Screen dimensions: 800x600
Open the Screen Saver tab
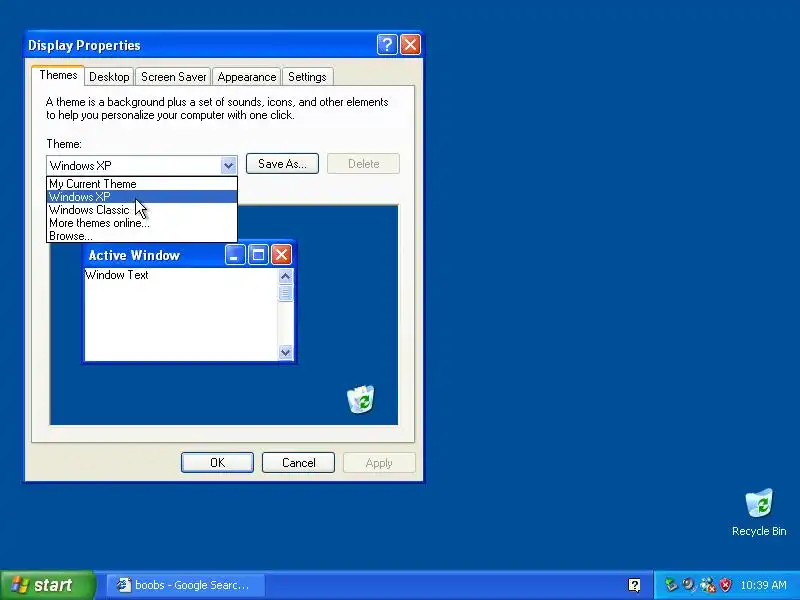tap(173, 77)
